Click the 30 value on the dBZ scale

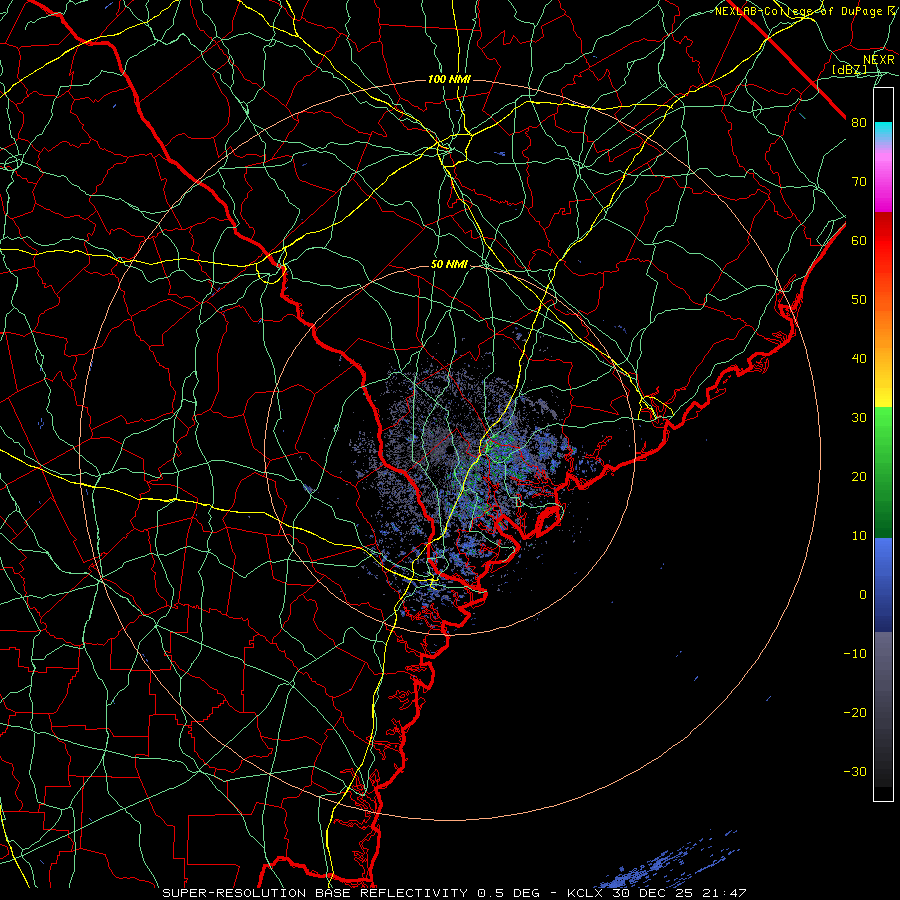click(859, 418)
